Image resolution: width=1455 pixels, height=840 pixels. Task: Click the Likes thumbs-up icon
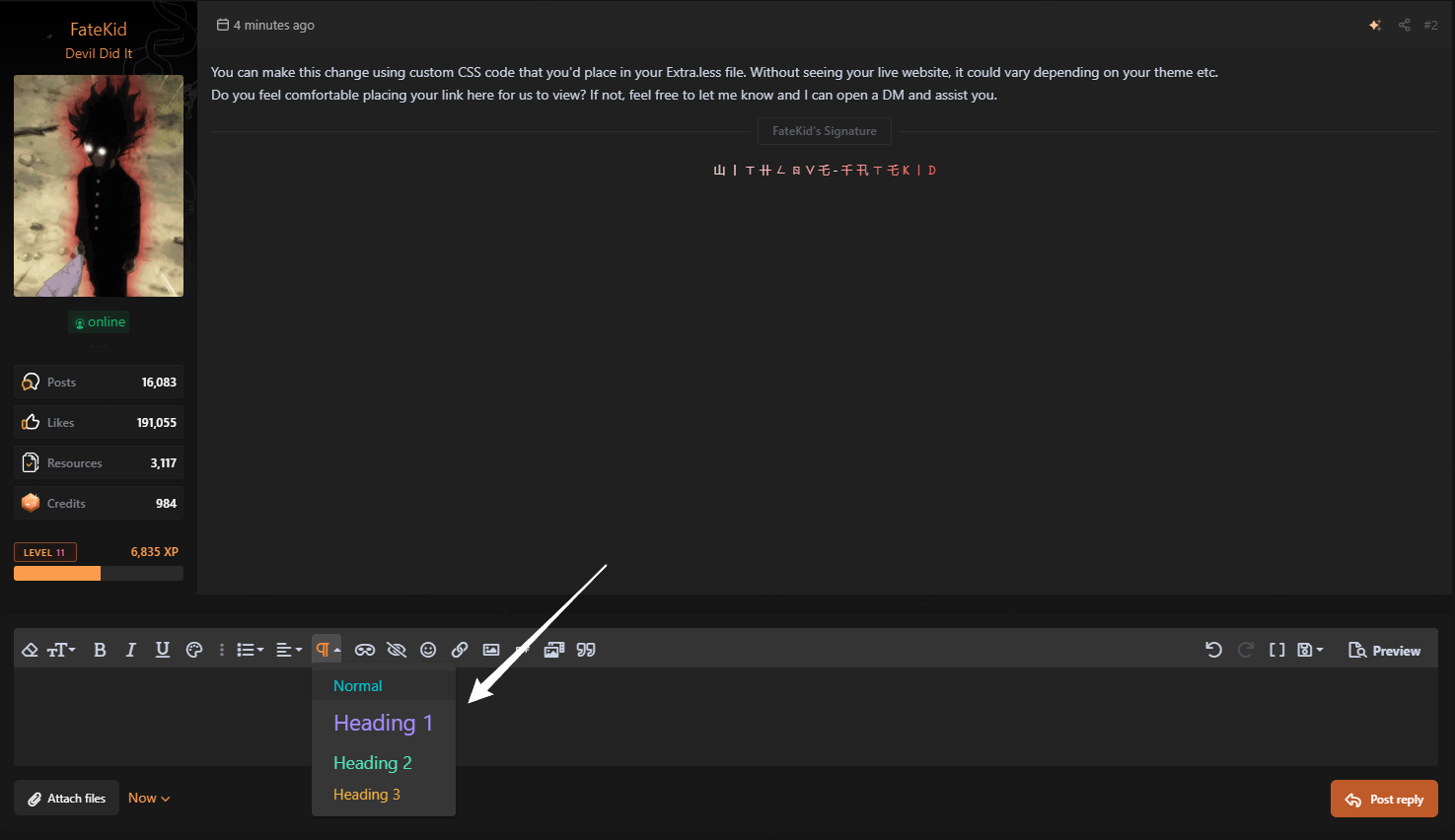31,422
